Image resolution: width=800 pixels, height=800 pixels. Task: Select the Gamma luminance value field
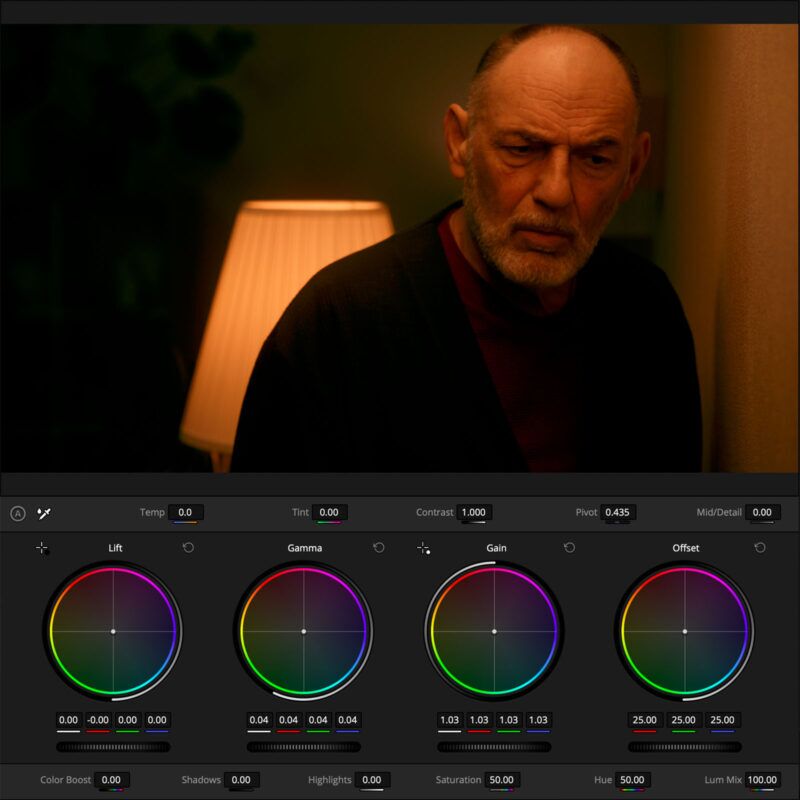point(259,720)
